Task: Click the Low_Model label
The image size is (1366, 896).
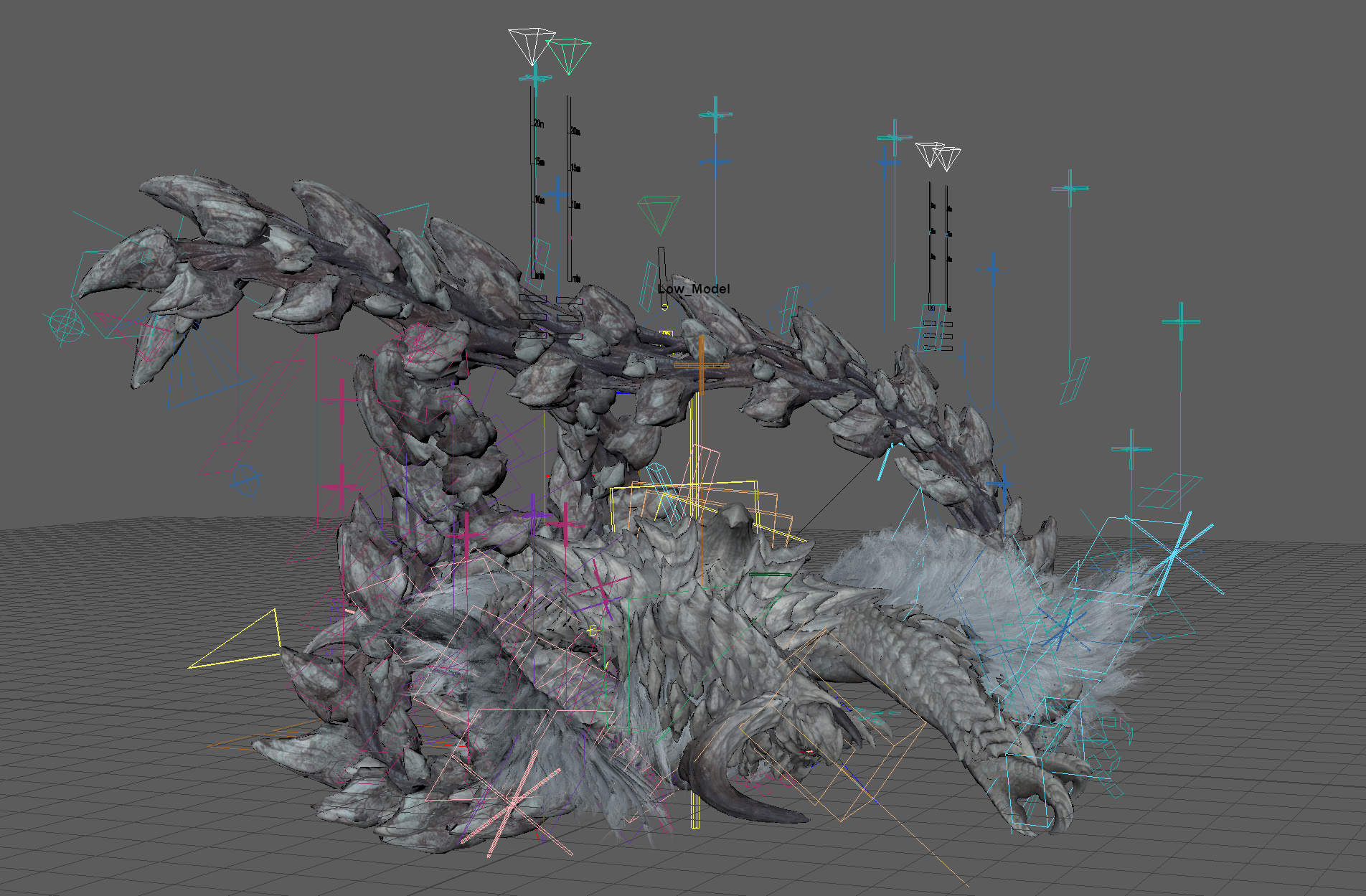Action: tap(694, 288)
